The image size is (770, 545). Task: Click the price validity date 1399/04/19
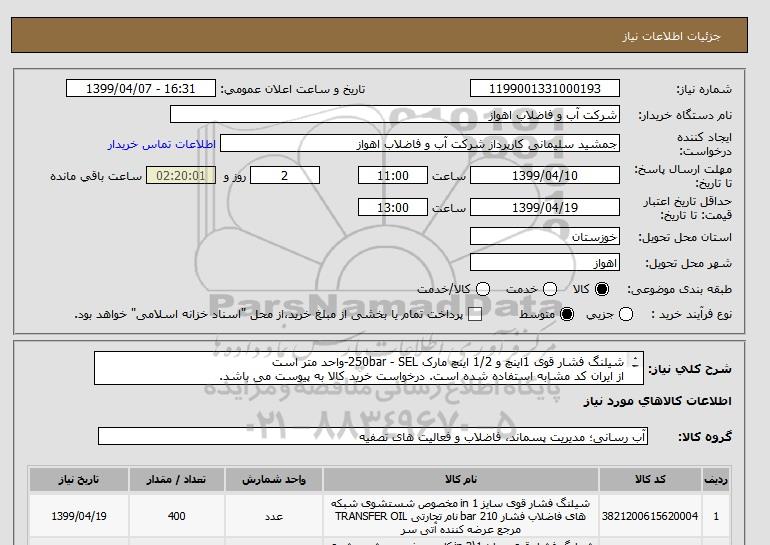click(x=545, y=207)
